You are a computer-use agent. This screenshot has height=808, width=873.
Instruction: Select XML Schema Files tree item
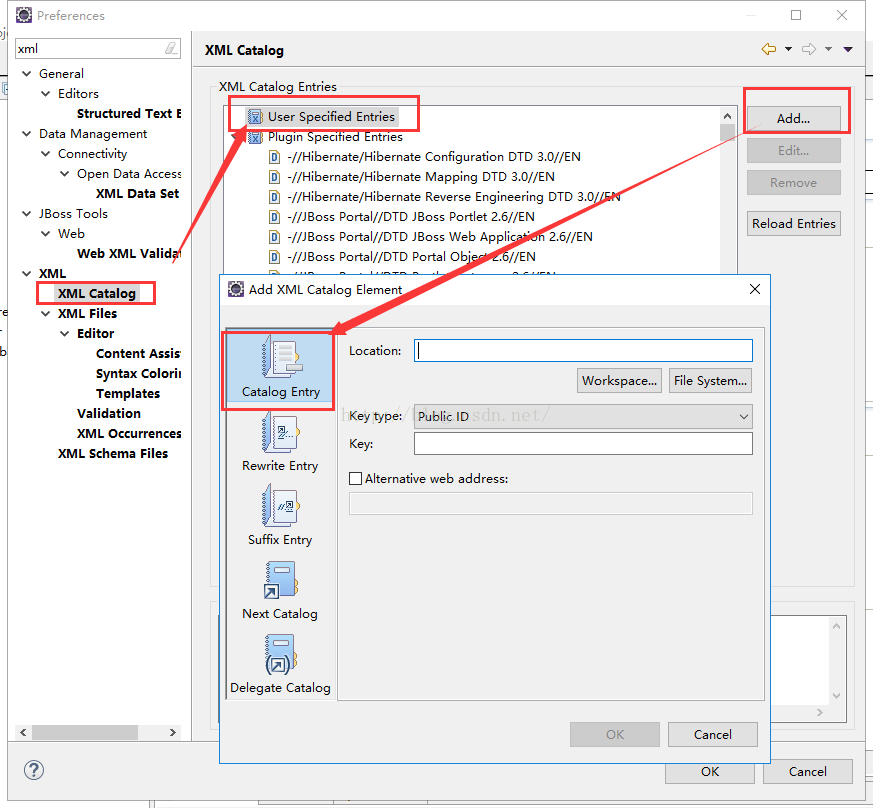[x=113, y=454]
